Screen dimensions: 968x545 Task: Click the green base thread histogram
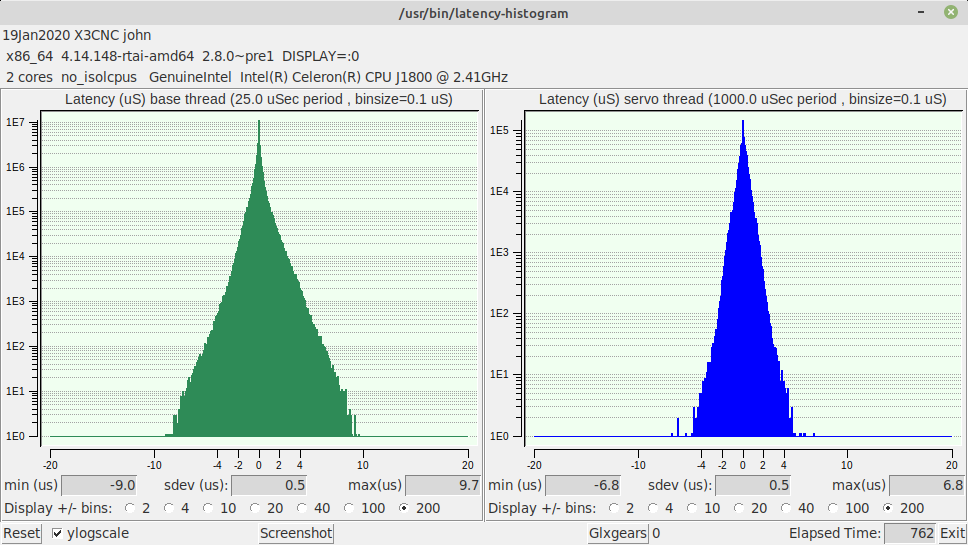coord(258,330)
